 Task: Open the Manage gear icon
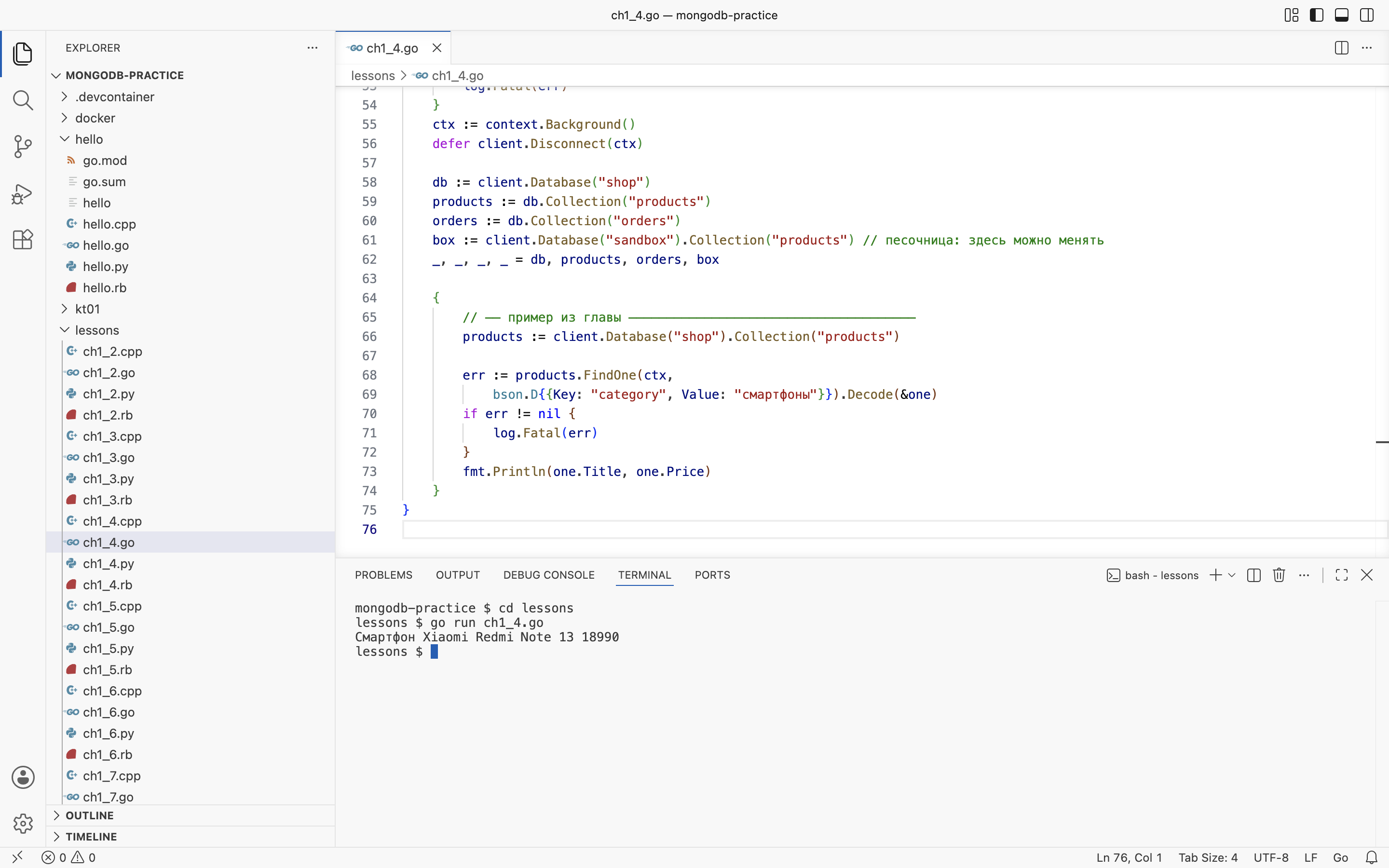coord(23,823)
